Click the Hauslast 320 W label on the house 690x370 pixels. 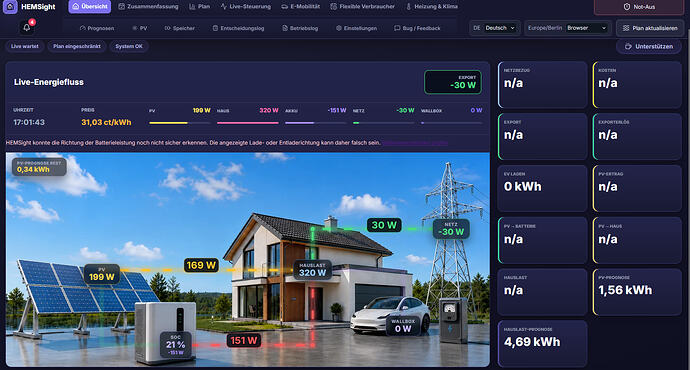[312, 270]
